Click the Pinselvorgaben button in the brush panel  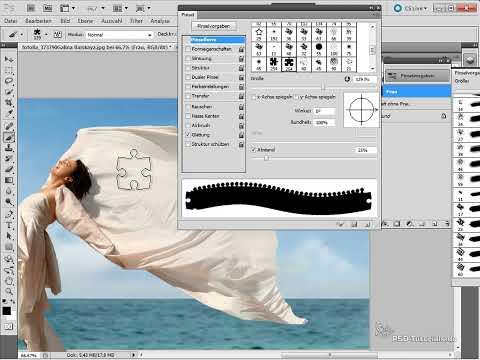click(214, 26)
